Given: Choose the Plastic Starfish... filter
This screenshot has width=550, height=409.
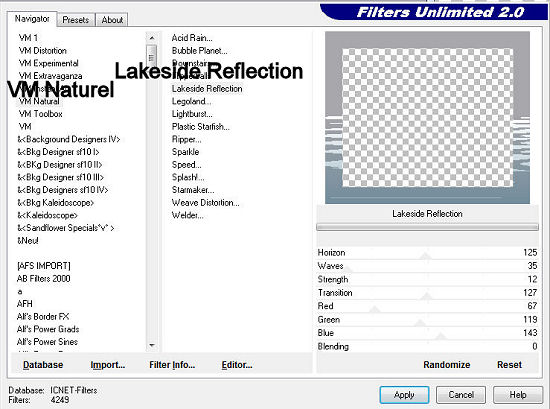Looking at the screenshot, I should [x=201, y=127].
